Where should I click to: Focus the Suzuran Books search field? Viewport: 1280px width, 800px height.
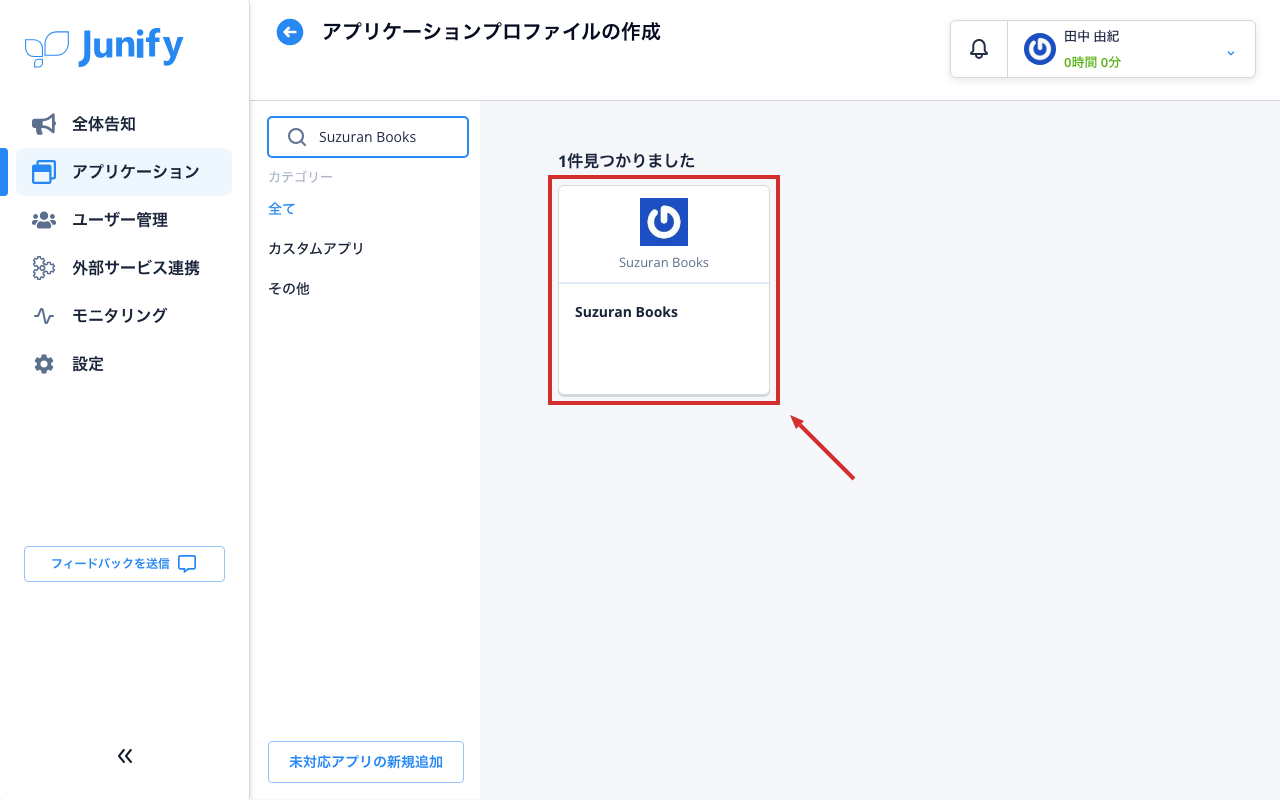click(x=368, y=137)
